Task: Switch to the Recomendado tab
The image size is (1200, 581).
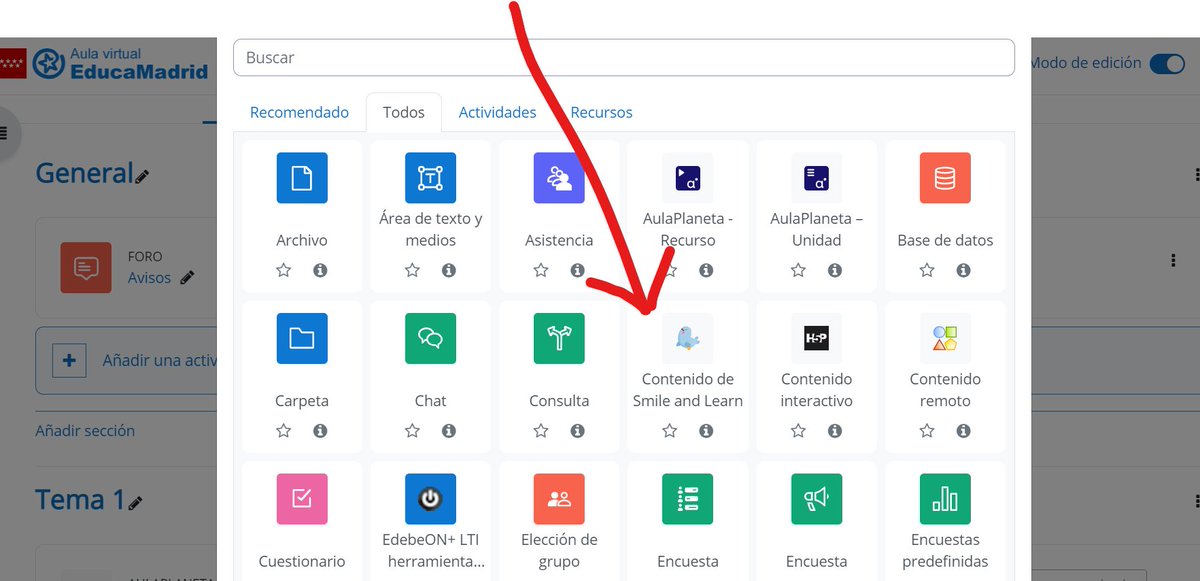Action: (299, 112)
